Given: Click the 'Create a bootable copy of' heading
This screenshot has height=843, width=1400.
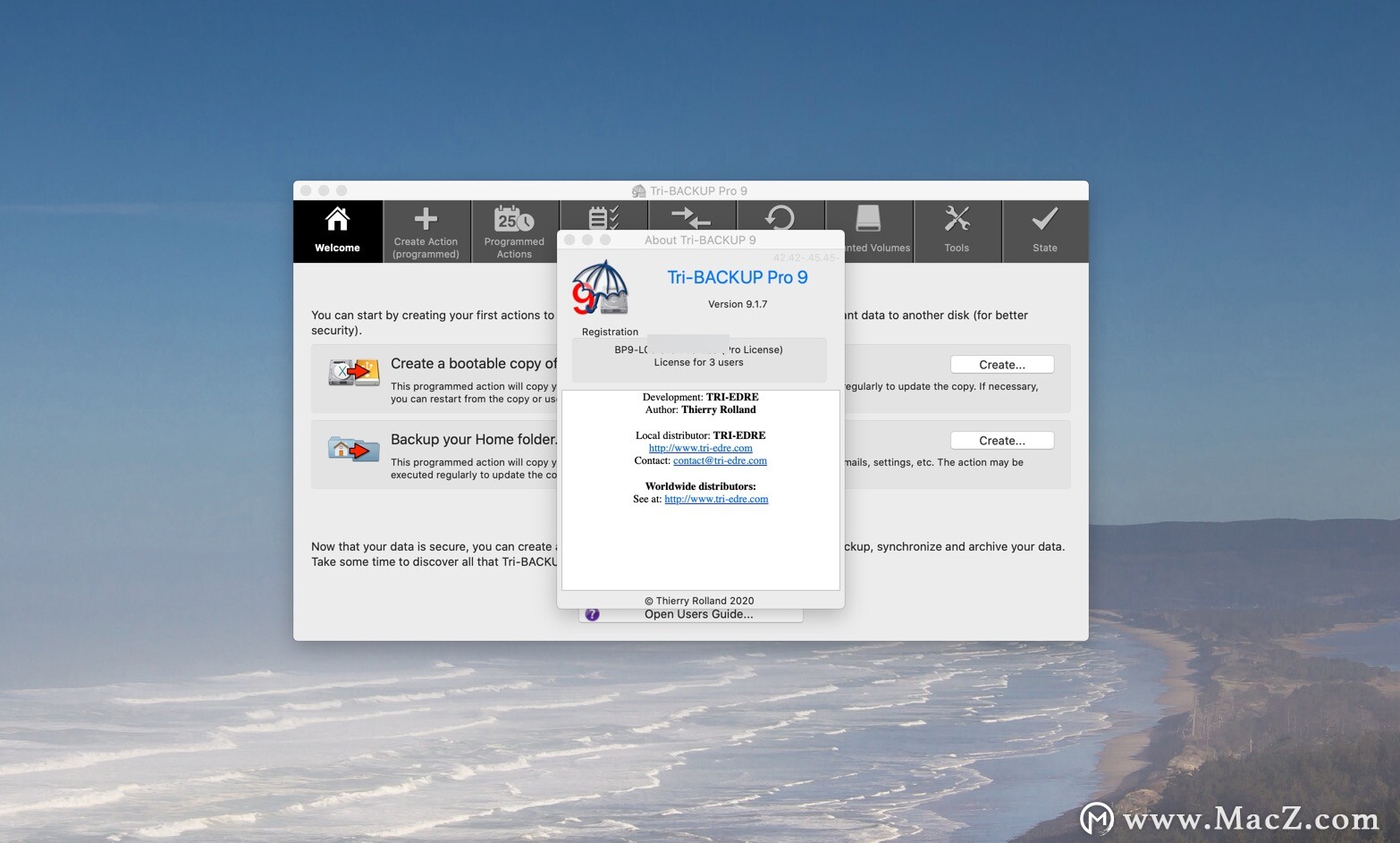Looking at the screenshot, I should [x=474, y=364].
